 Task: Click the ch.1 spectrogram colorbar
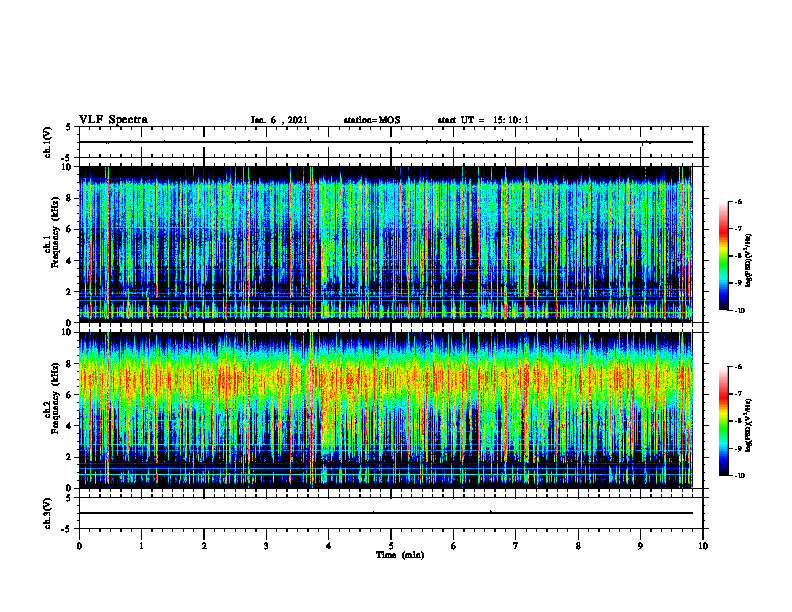(724, 256)
